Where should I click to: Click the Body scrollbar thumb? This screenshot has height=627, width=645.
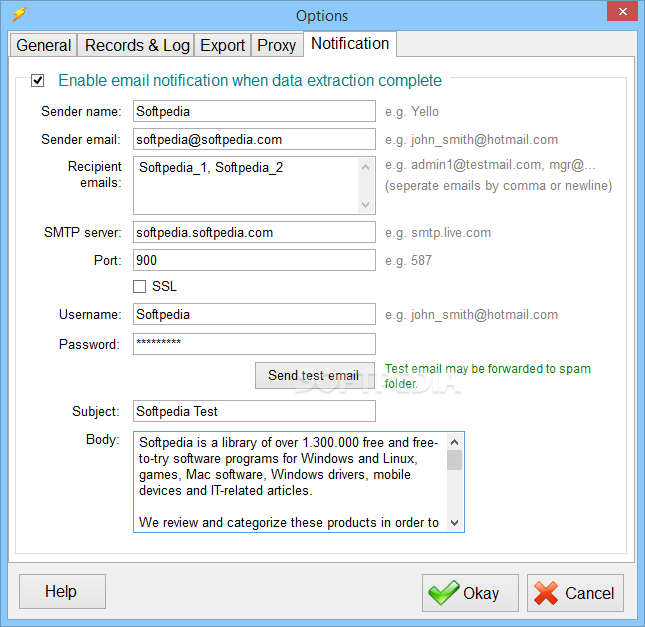pyautogui.click(x=455, y=460)
